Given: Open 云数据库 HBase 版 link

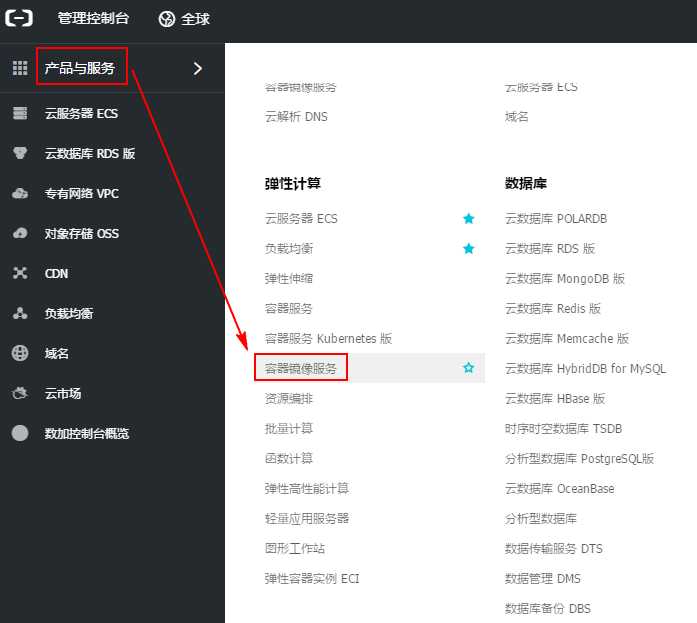Looking at the screenshot, I should 555,399.
